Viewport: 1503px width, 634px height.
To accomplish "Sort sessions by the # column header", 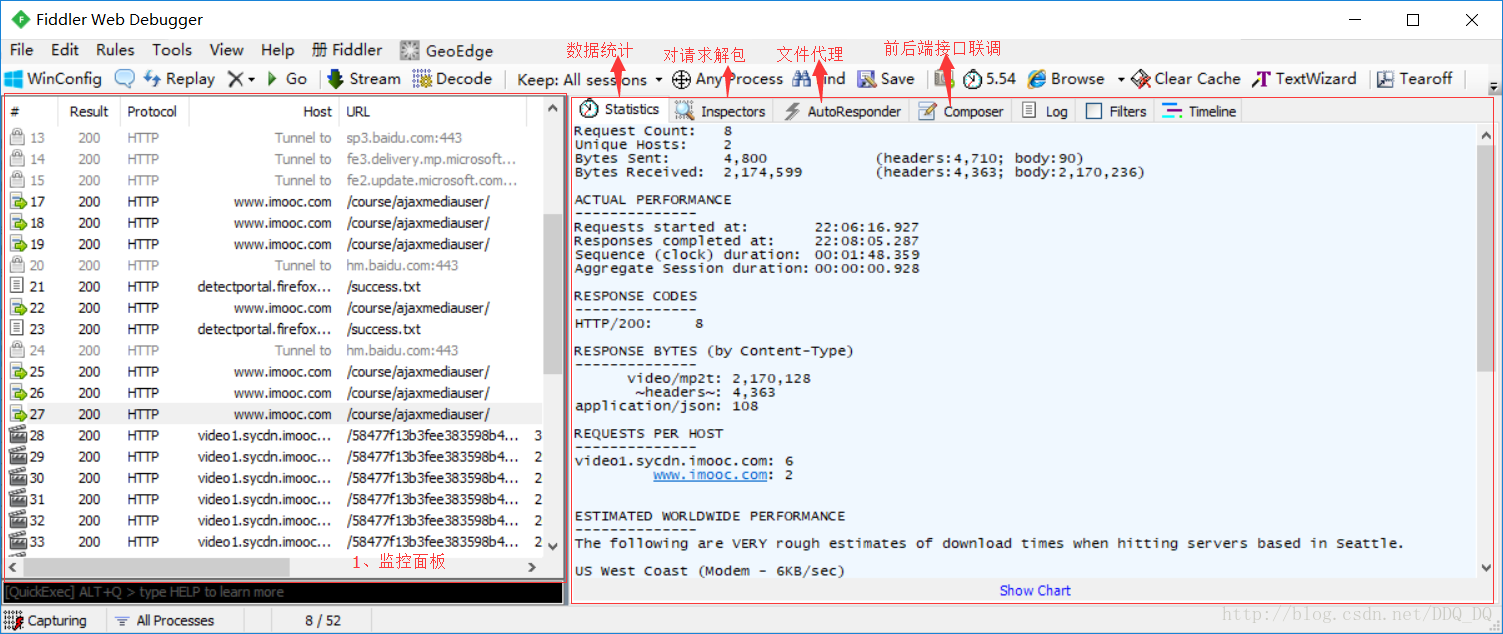I will pyautogui.click(x=31, y=112).
